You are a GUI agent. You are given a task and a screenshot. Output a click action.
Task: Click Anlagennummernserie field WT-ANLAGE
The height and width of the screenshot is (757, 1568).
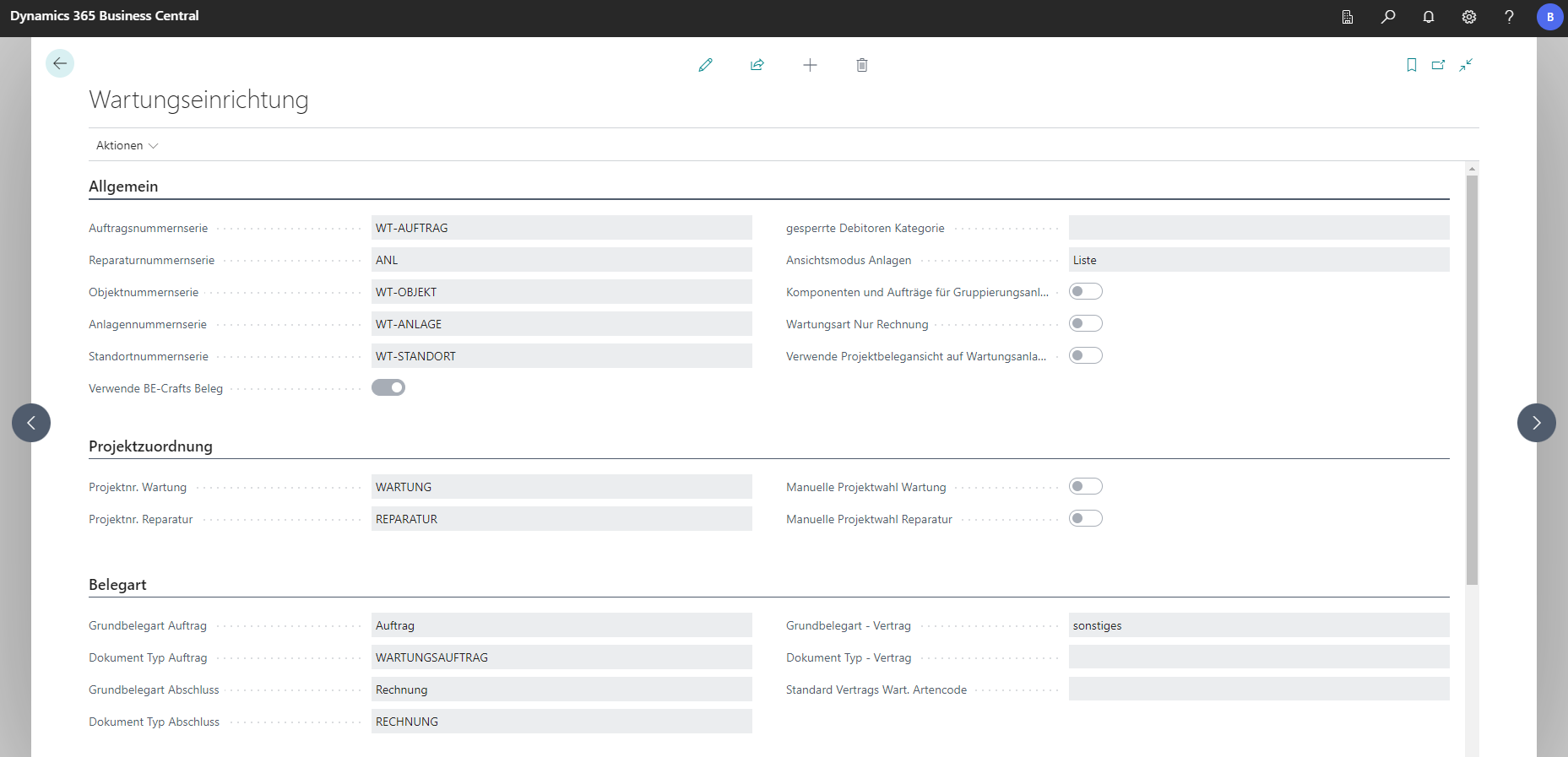tap(562, 324)
